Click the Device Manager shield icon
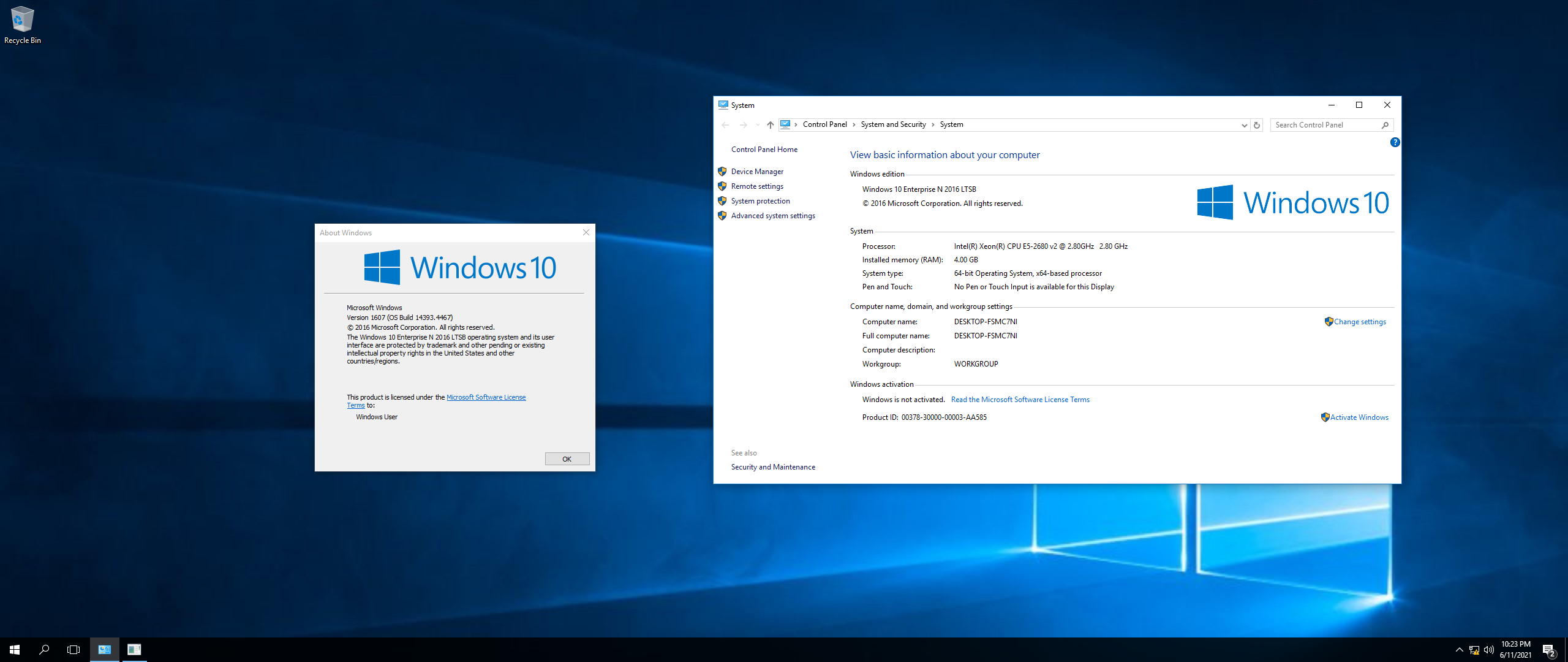1568x662 pixels. (722, 172)
